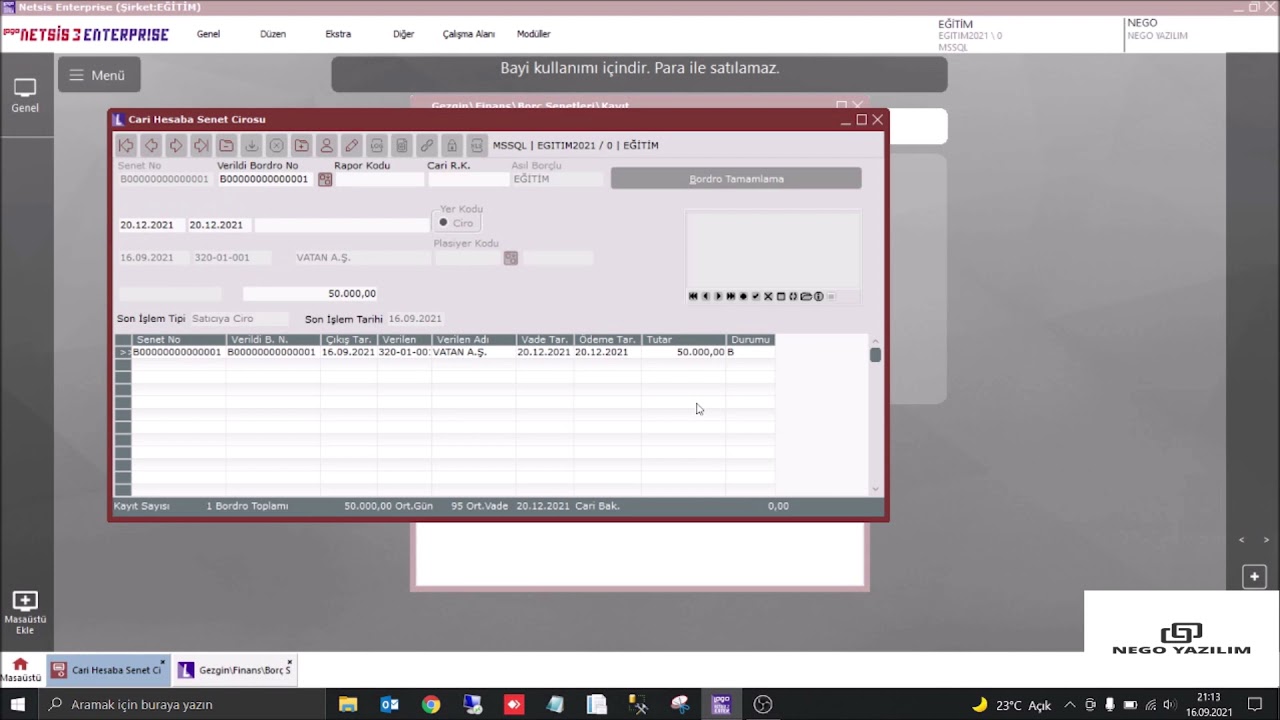The width and height of the screenshot is (1280, 720).
Task: Click the person toolbar icon
Action: point(326,146)
